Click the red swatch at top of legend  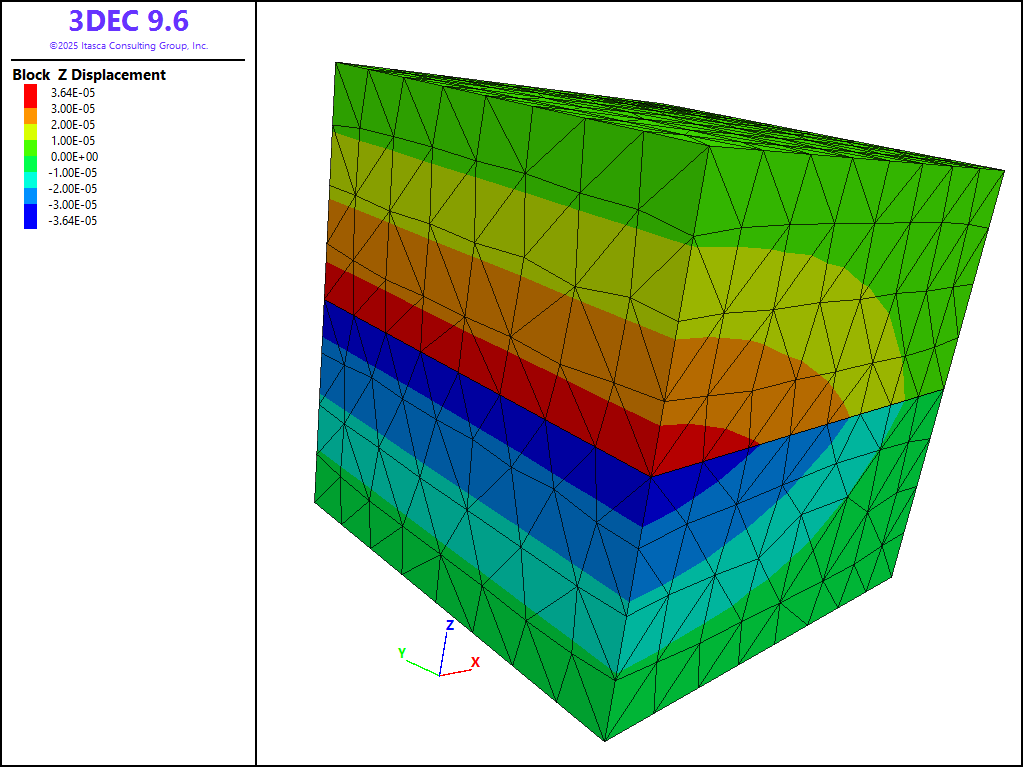[x=30, y=93]
